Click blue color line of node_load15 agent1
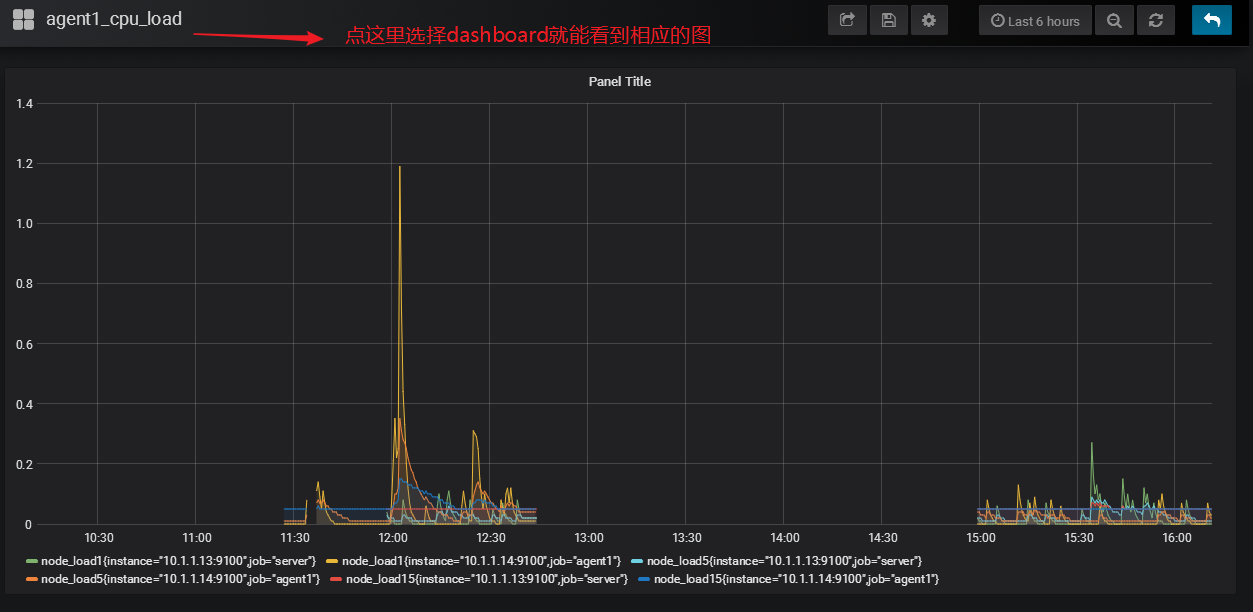Viewport: 1253px width, 612px height. pos(644,580)
